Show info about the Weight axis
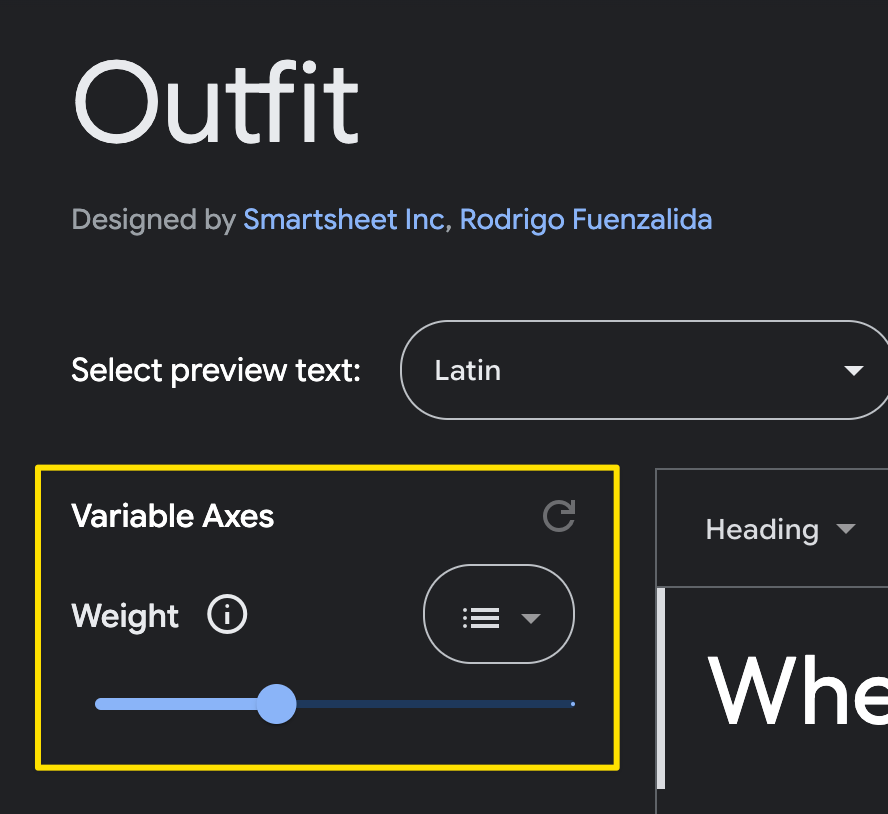This screenshot has height=814, width=888. coord(227,615)
